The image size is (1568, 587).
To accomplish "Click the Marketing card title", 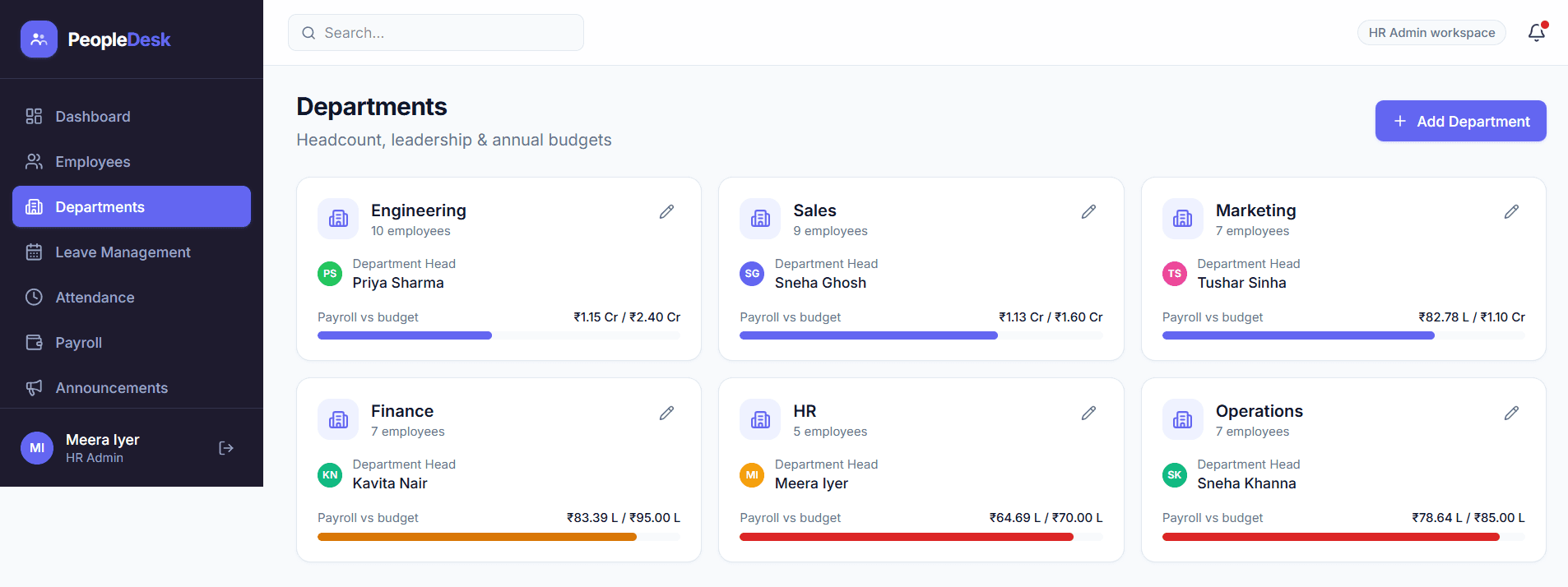I will click(x=1256, y=210).
